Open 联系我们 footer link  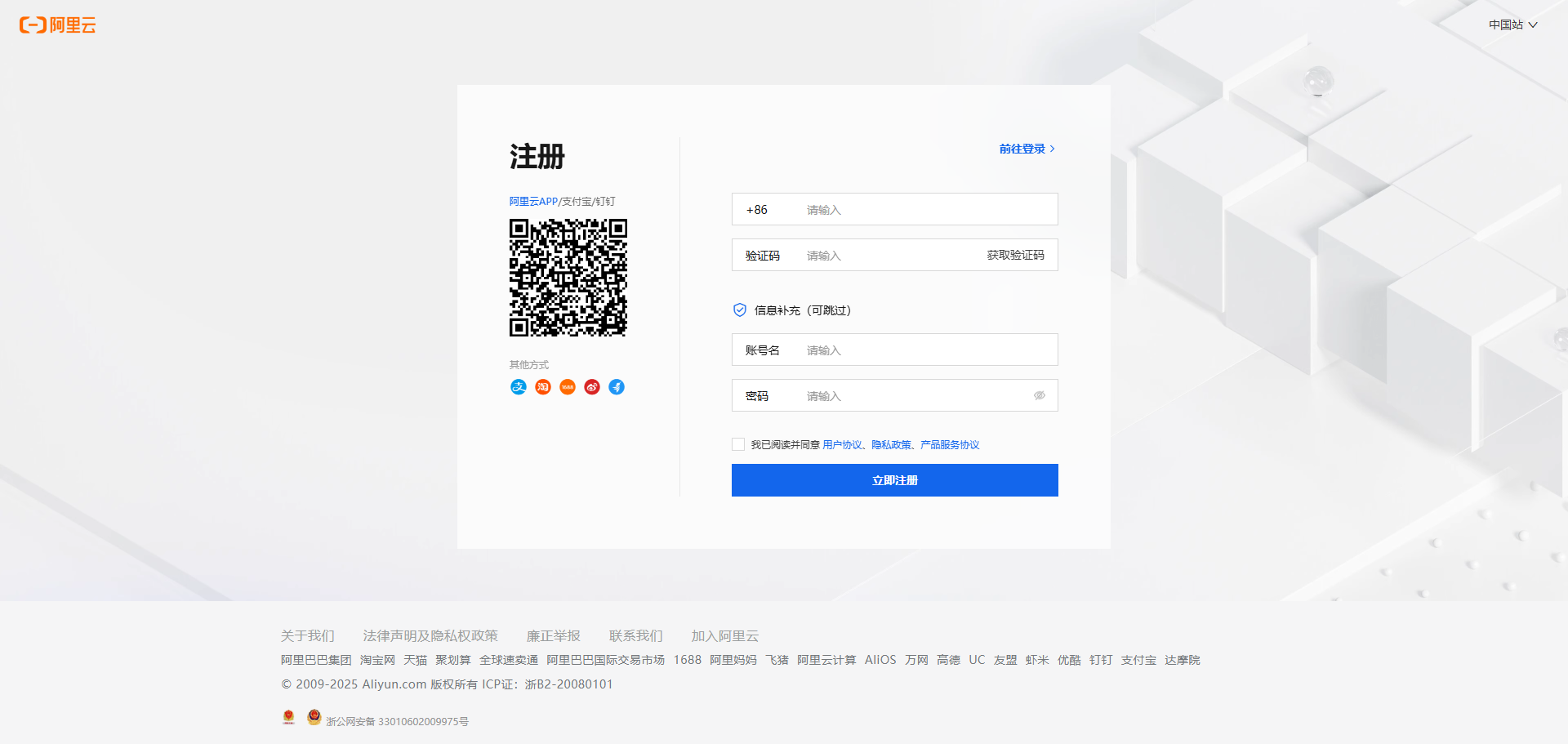point(636,635)
